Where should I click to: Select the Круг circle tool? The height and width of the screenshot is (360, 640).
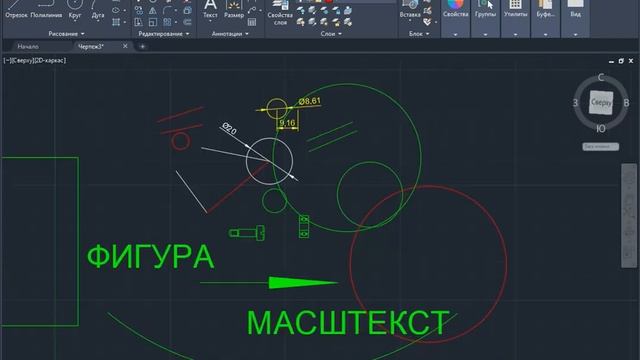[x=75, y=9]
